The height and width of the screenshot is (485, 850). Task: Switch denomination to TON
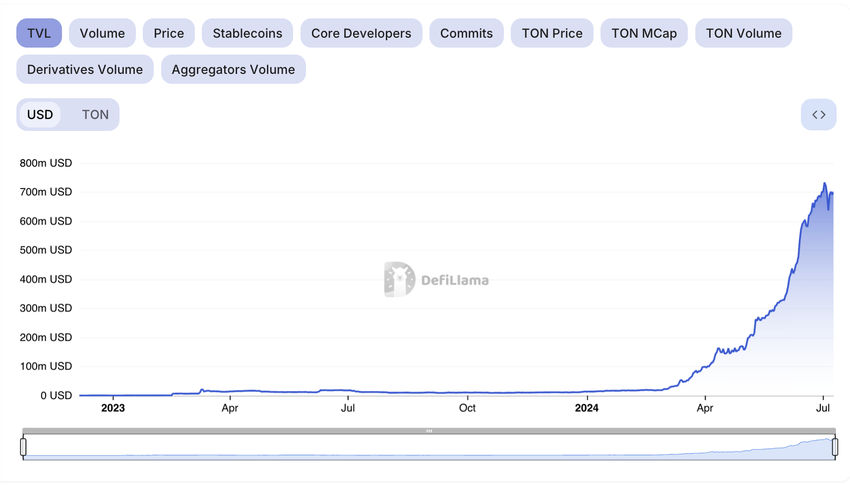(95, 115)
